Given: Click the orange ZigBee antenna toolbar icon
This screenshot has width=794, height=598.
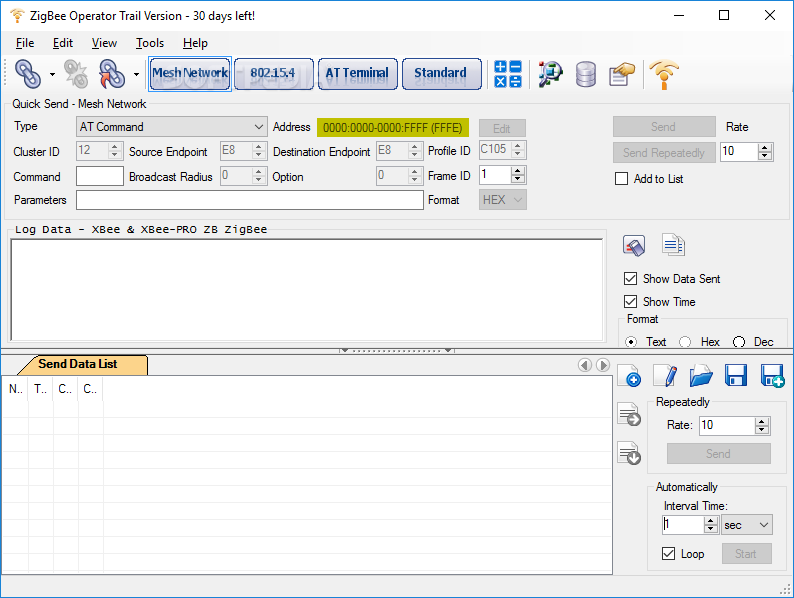Looking at the screenshot, I should [x=664, y=74].
